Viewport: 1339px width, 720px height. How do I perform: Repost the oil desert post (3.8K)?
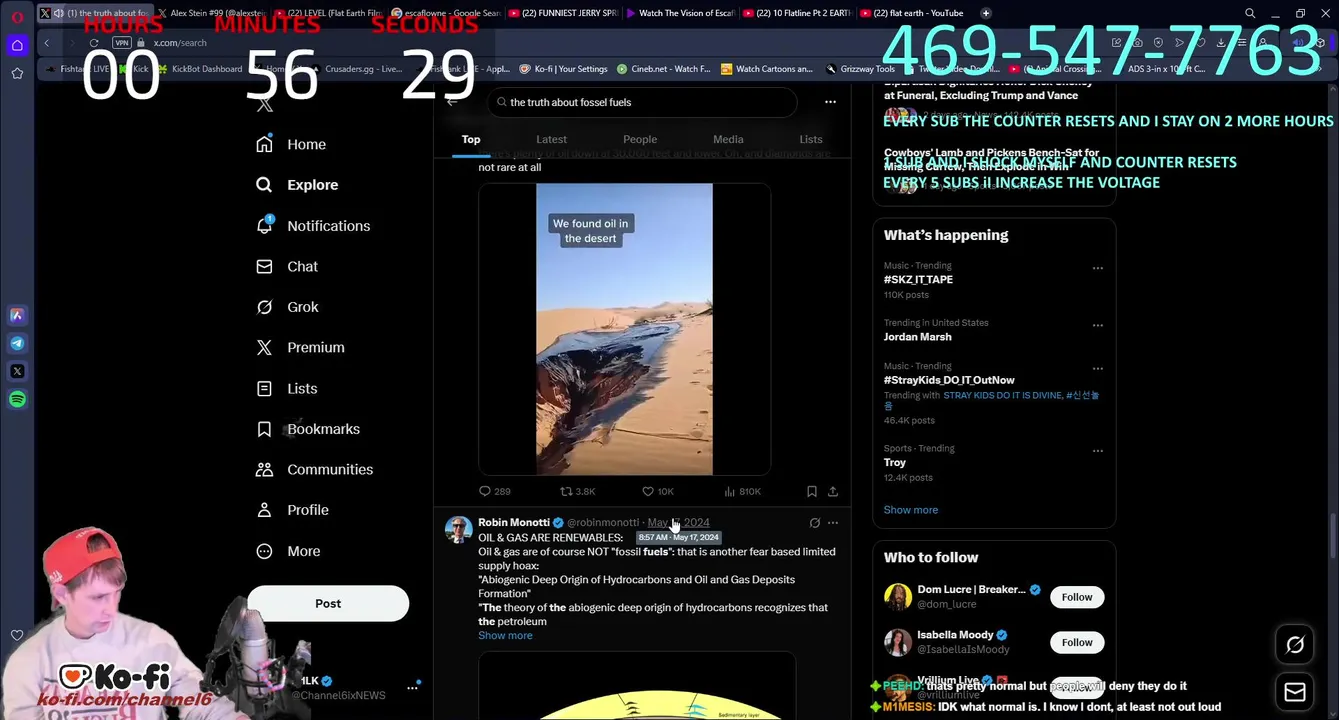coord(578,491)
